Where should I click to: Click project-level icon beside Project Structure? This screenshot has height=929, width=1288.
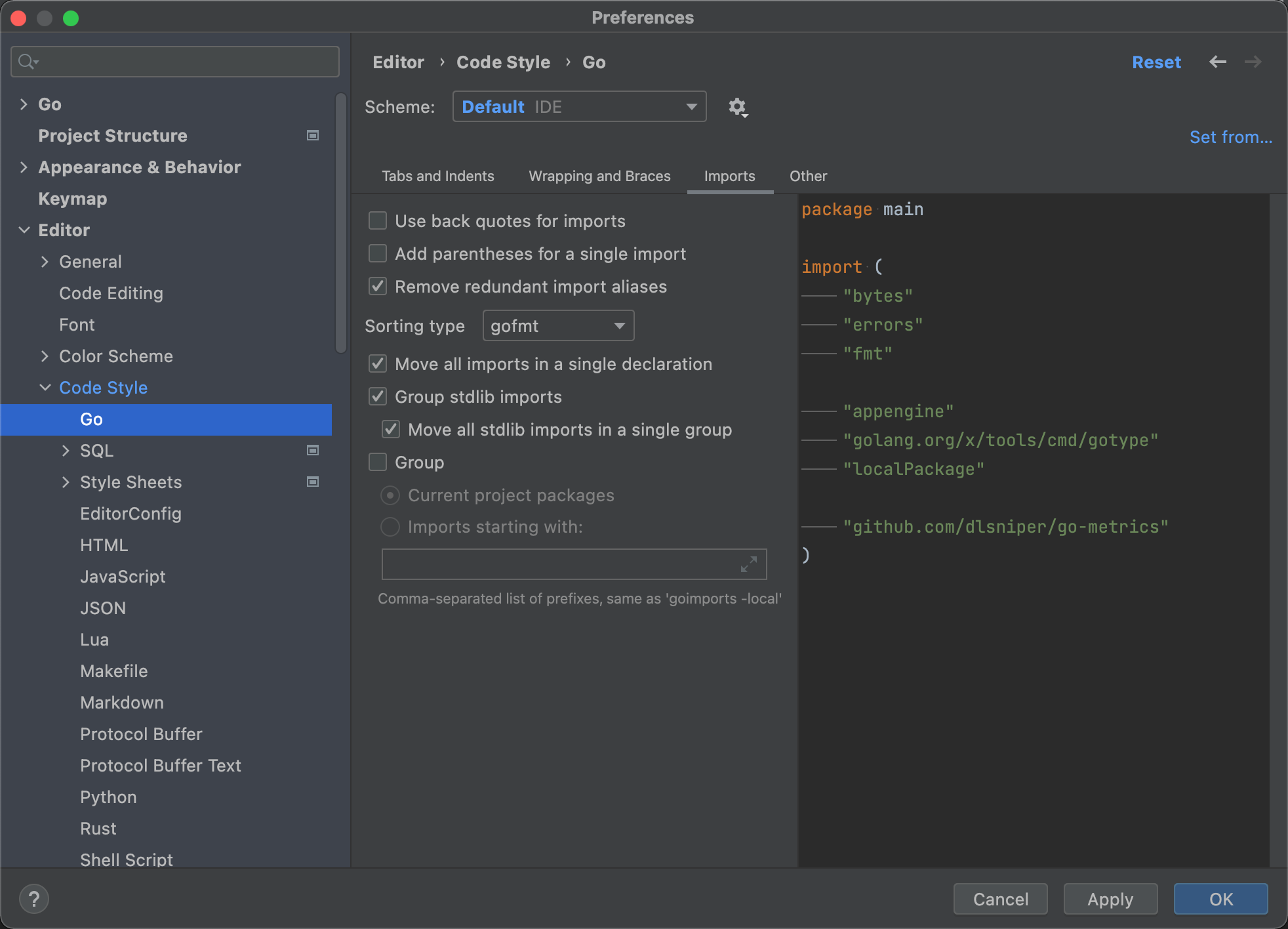click(313, 135)
